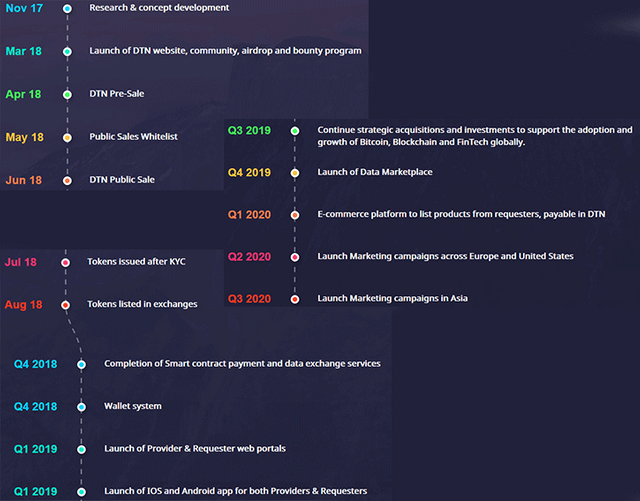
Task: Click the 'Q1 2020' date label
Action: coord(249,215)
